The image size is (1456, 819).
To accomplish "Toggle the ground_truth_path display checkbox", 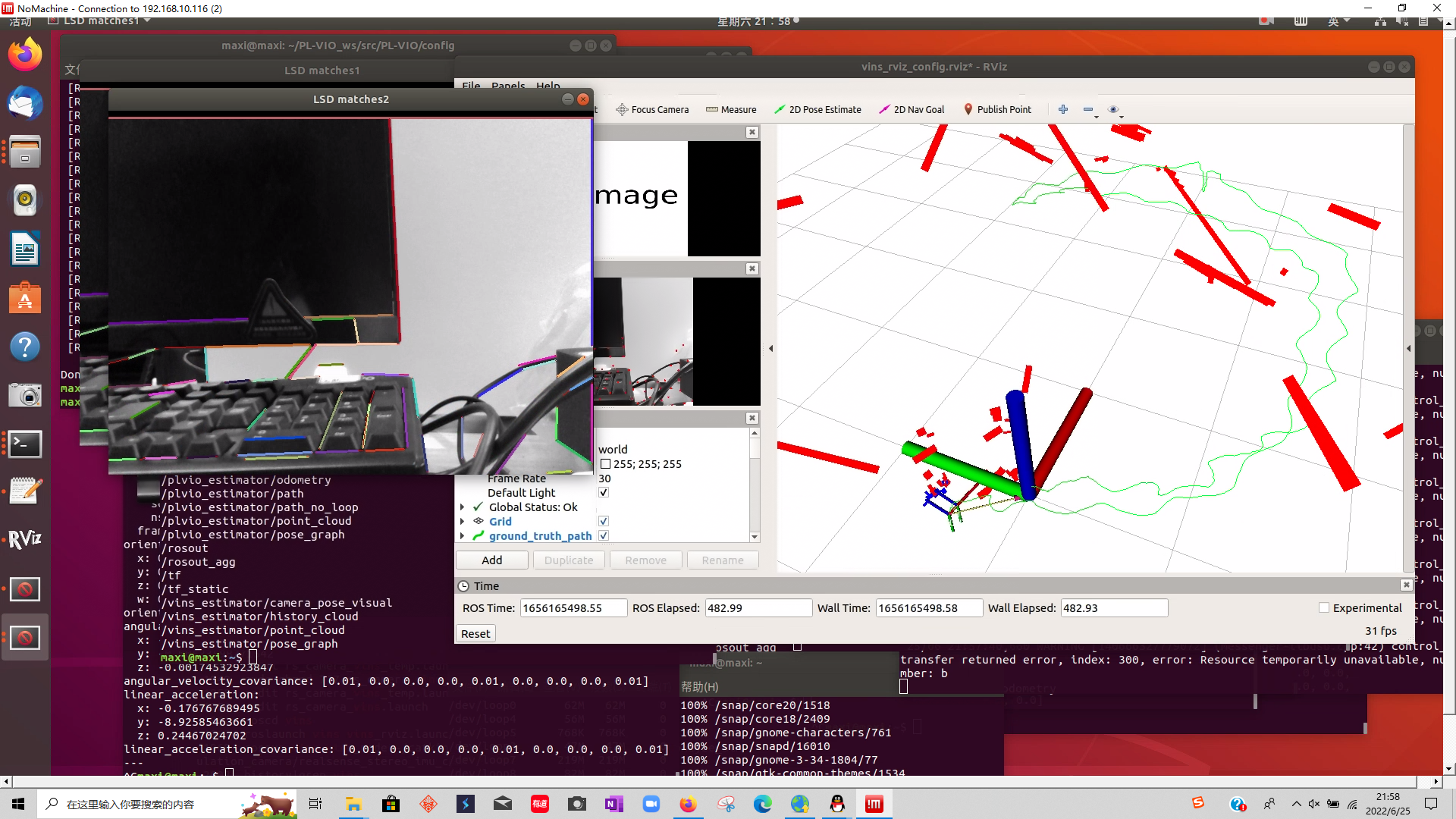I will 604,535.
